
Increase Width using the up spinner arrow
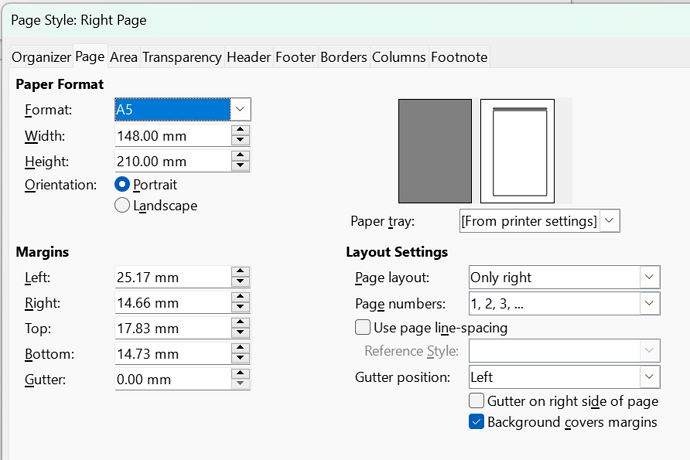tap(240, 130)
